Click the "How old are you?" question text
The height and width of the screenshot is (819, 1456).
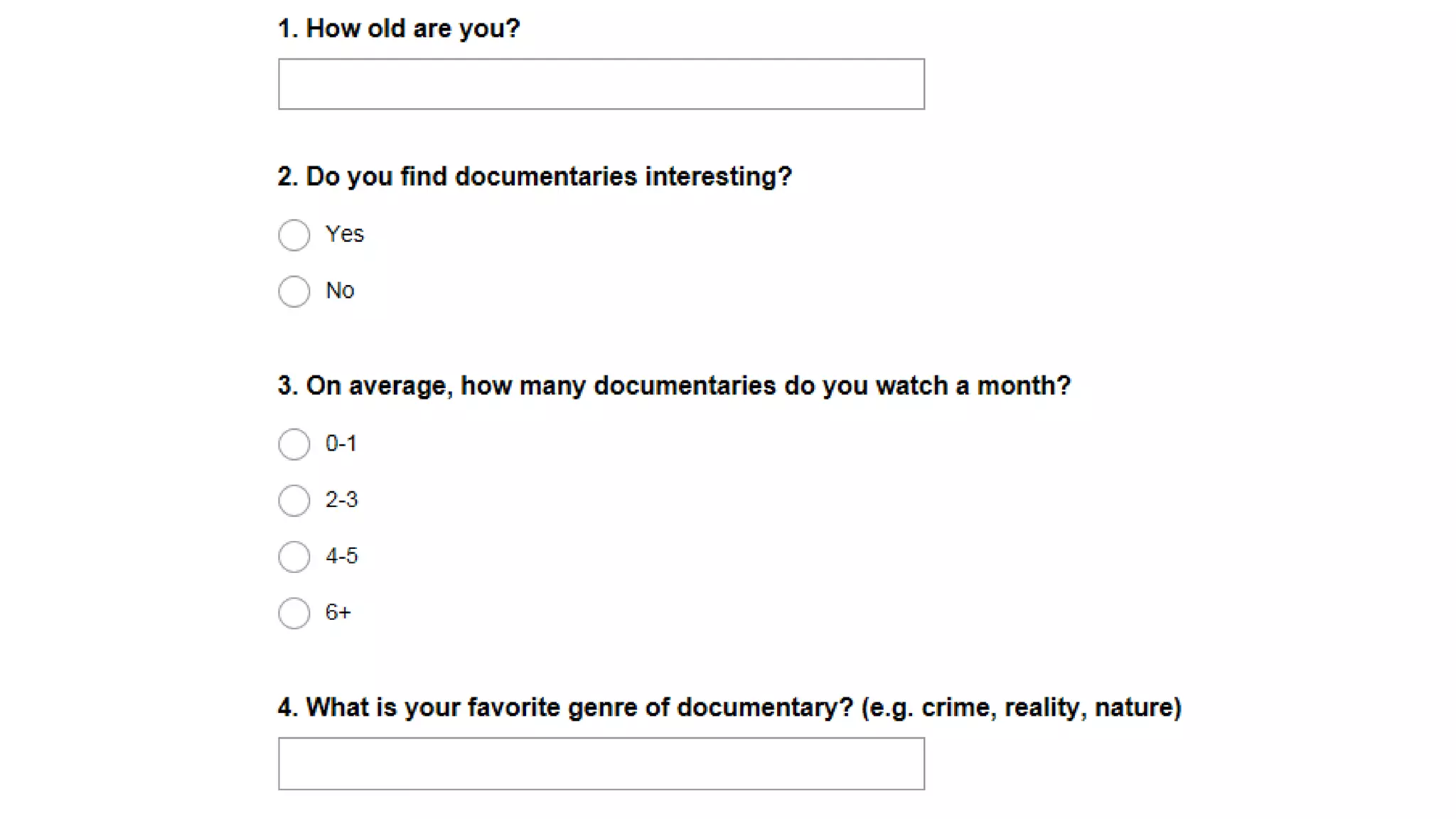point(412,28)
